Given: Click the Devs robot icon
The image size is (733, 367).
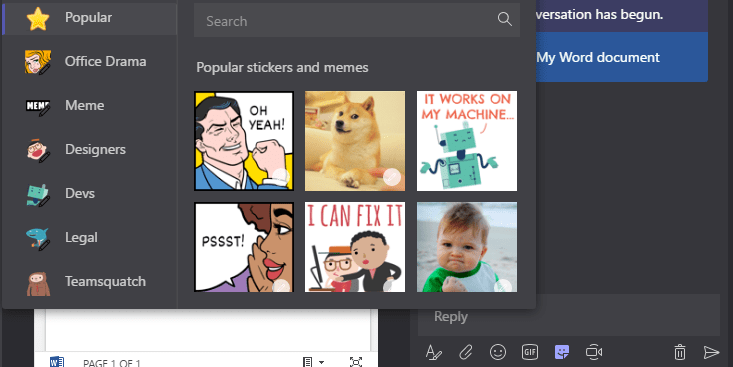Looking at the screenshot, I should 38,194.
